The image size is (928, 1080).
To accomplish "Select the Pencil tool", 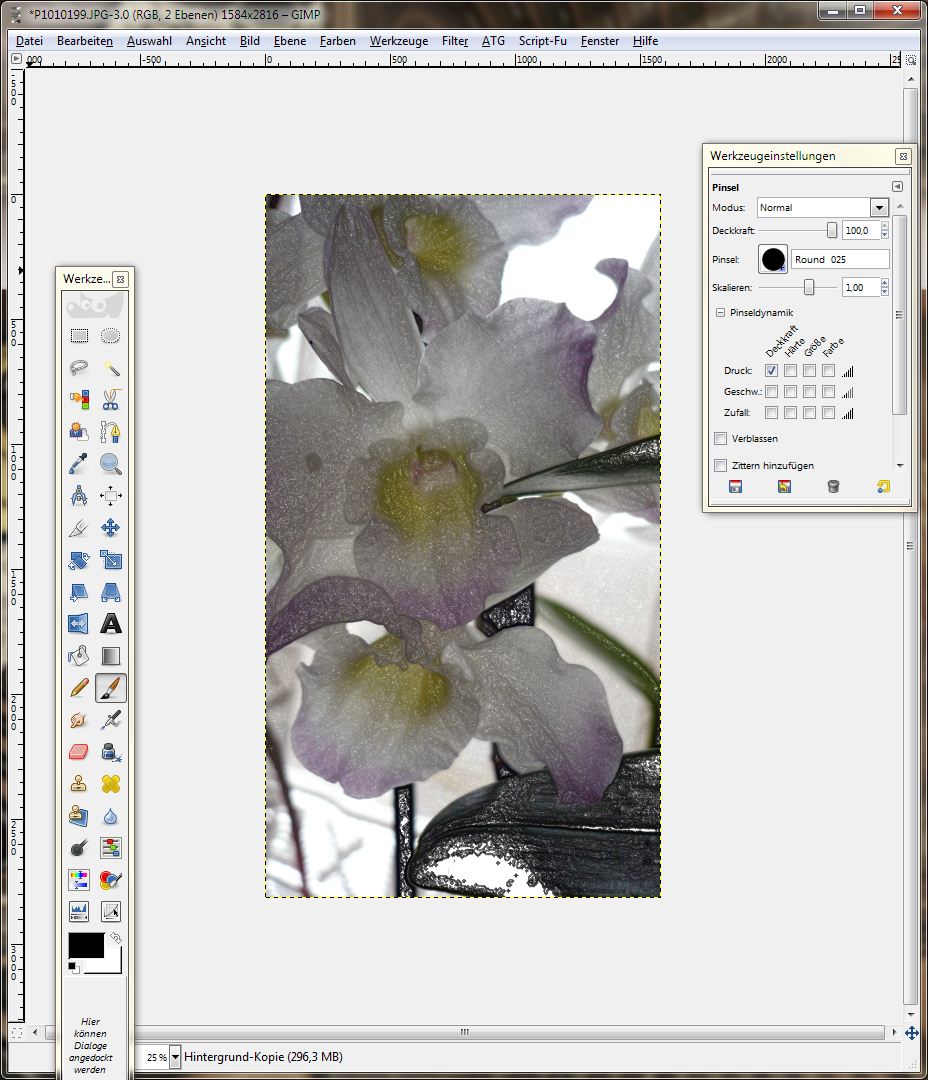I will [79, 688].
